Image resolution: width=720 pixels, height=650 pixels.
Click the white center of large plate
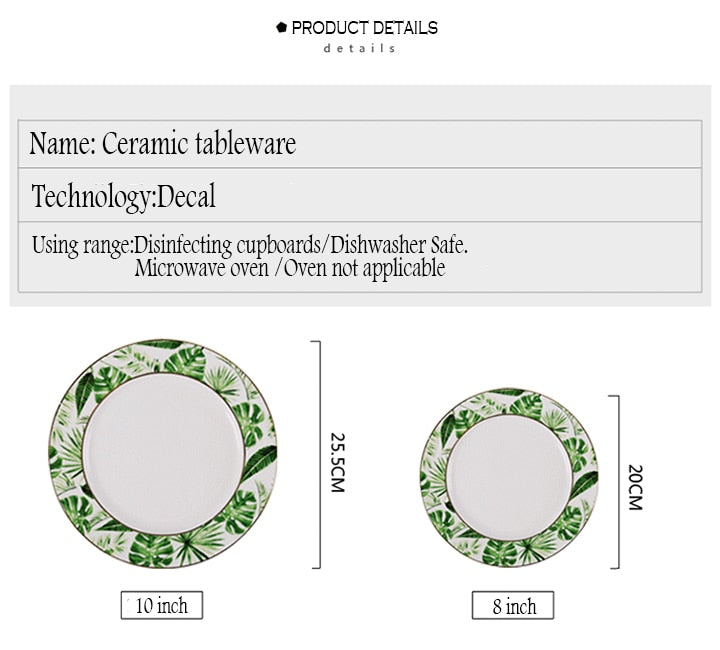[x=163, y=454]
